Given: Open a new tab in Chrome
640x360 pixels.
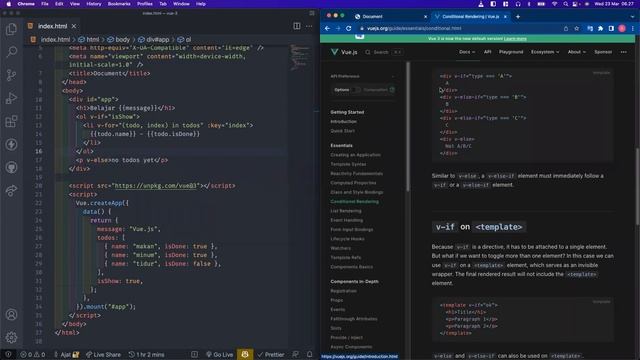Looking at the screenshot, I should 518,16.
